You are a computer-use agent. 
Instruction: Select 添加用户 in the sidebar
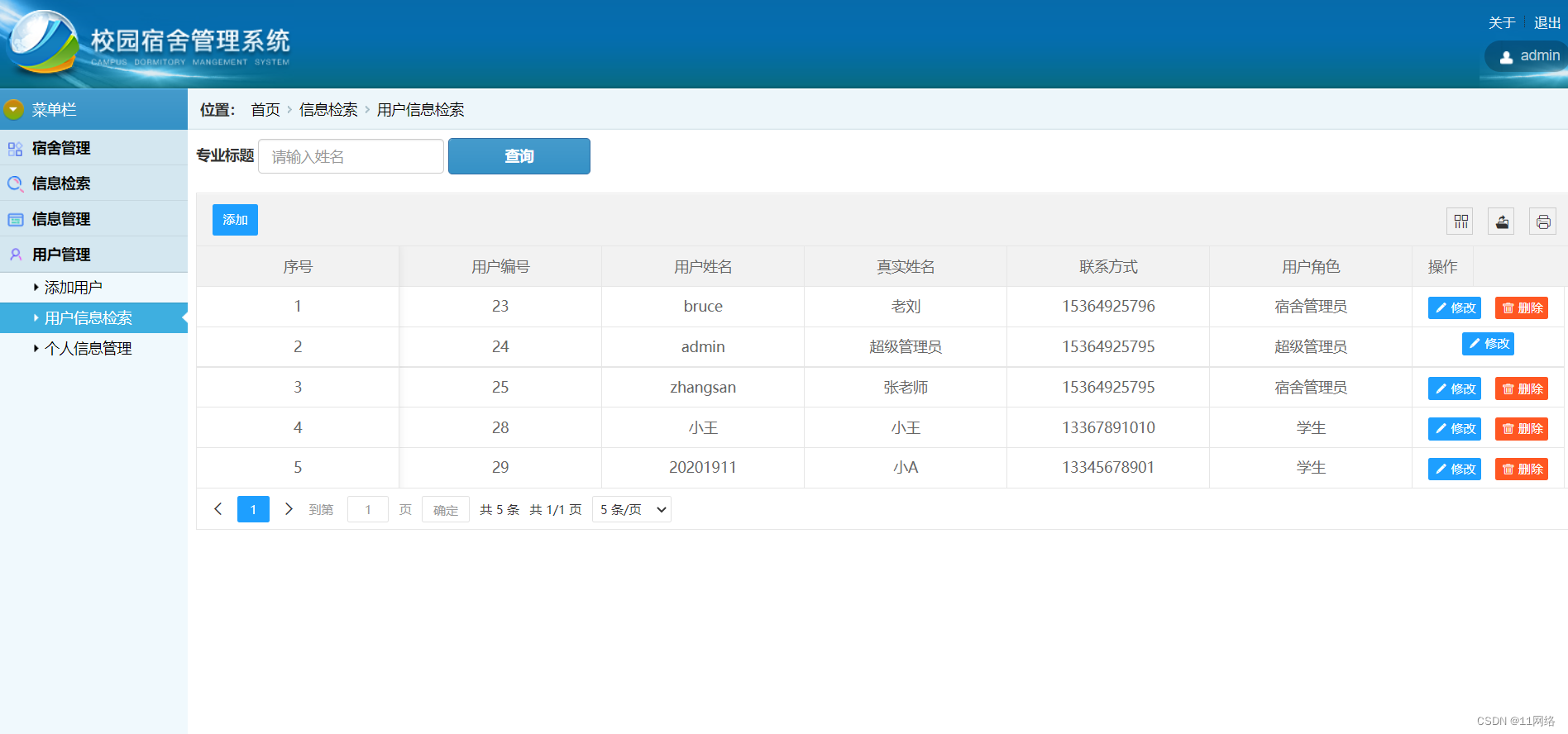pos(74,288)
